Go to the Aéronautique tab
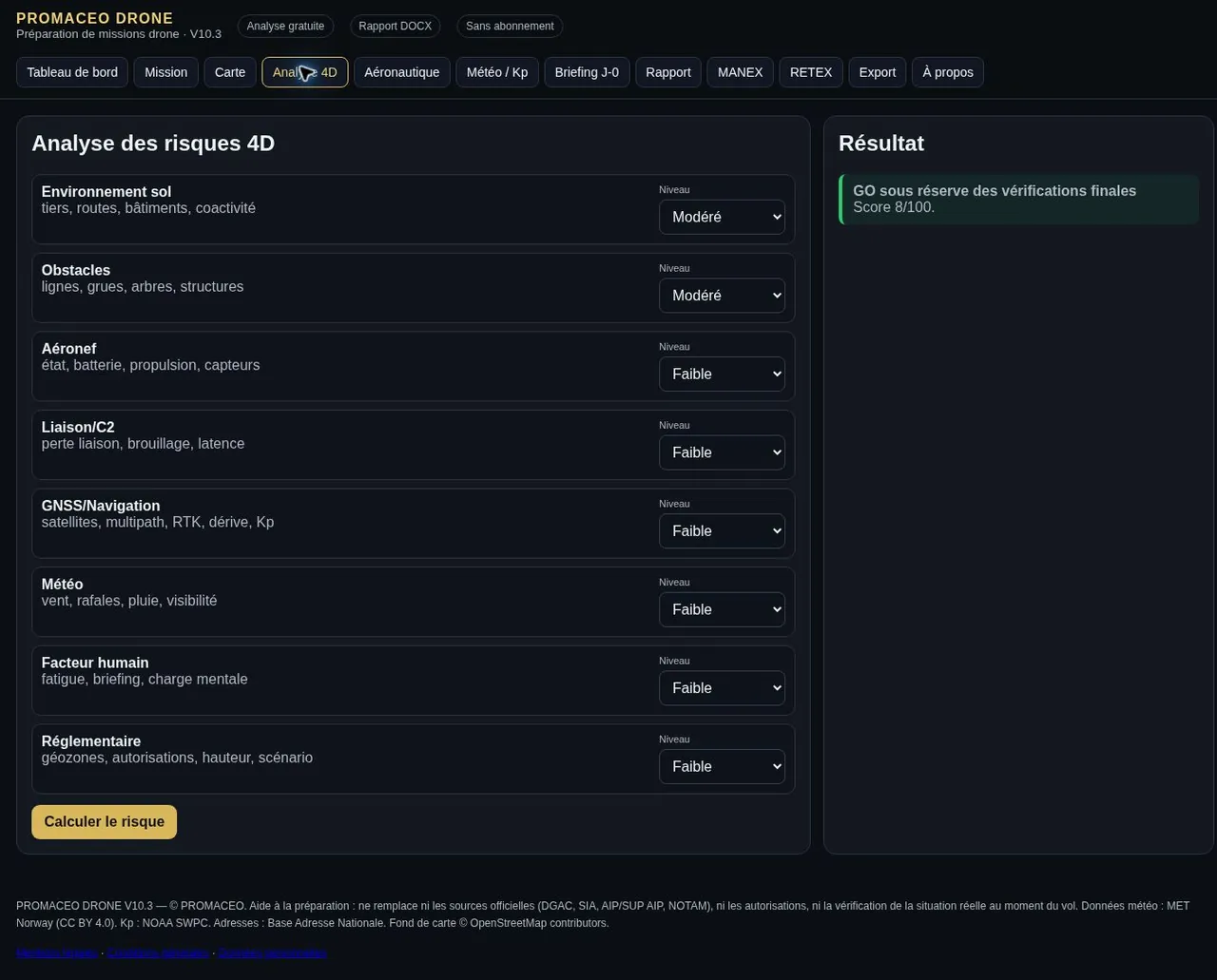1217x980 pixels. click(x=402, y=72)
